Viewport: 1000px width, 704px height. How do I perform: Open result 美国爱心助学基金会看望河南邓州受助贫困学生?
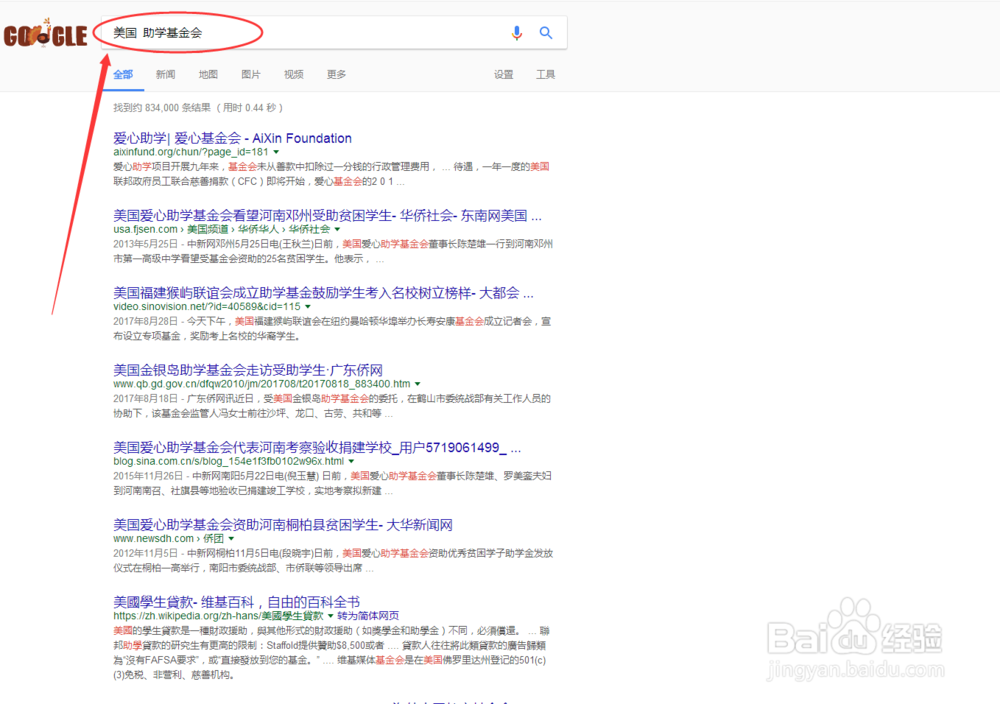[x=327, y=216]
